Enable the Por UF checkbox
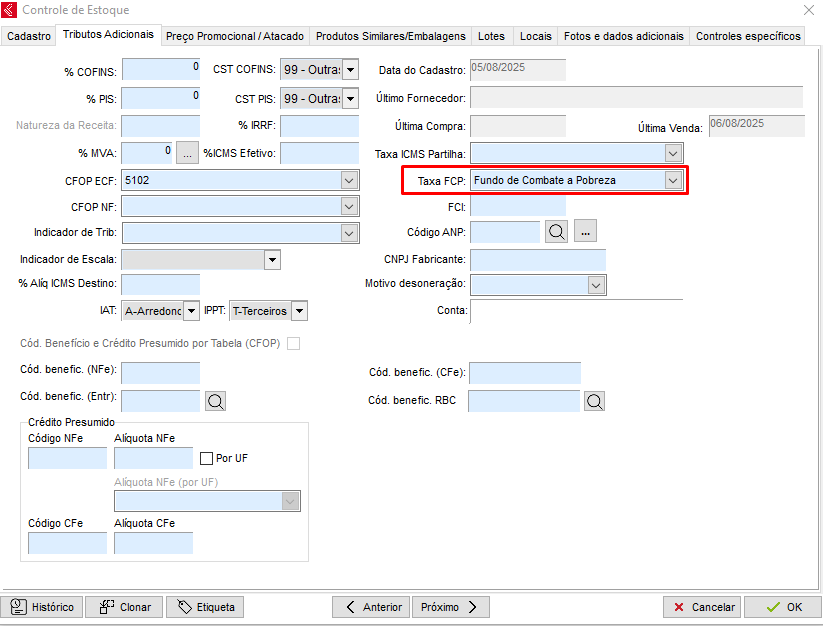 click(x=207, y=458)
